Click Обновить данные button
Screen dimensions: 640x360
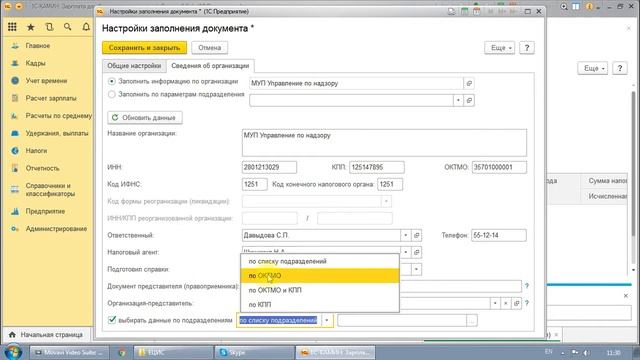coord(145,118)
